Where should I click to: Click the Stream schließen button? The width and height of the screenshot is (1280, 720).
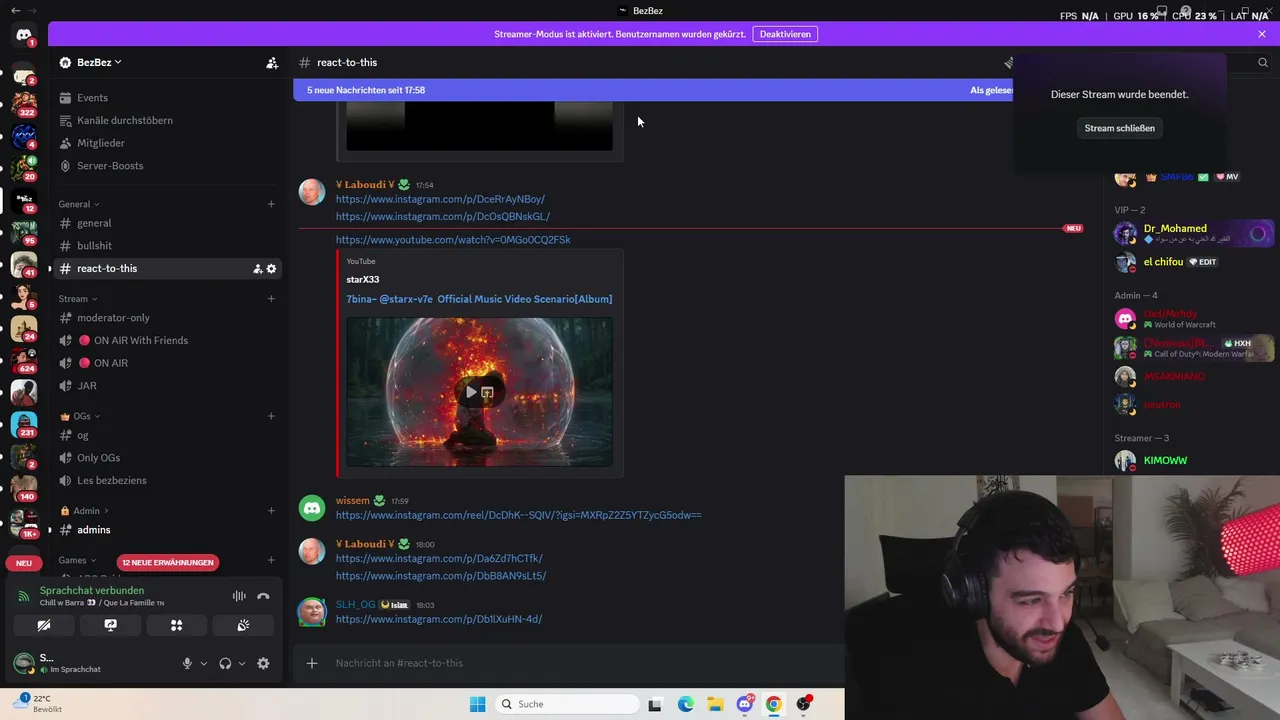tap(1119, 128)
